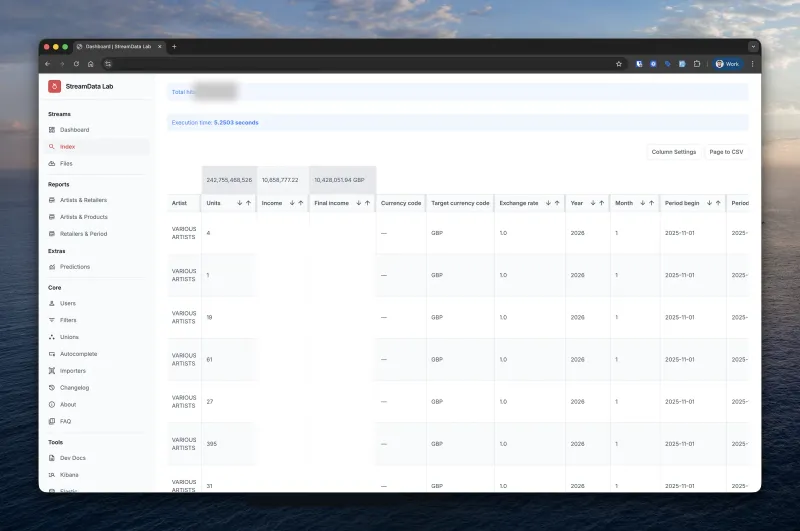Open the Changelog history icon
This screenshot has height=531, width=800.
52,387
